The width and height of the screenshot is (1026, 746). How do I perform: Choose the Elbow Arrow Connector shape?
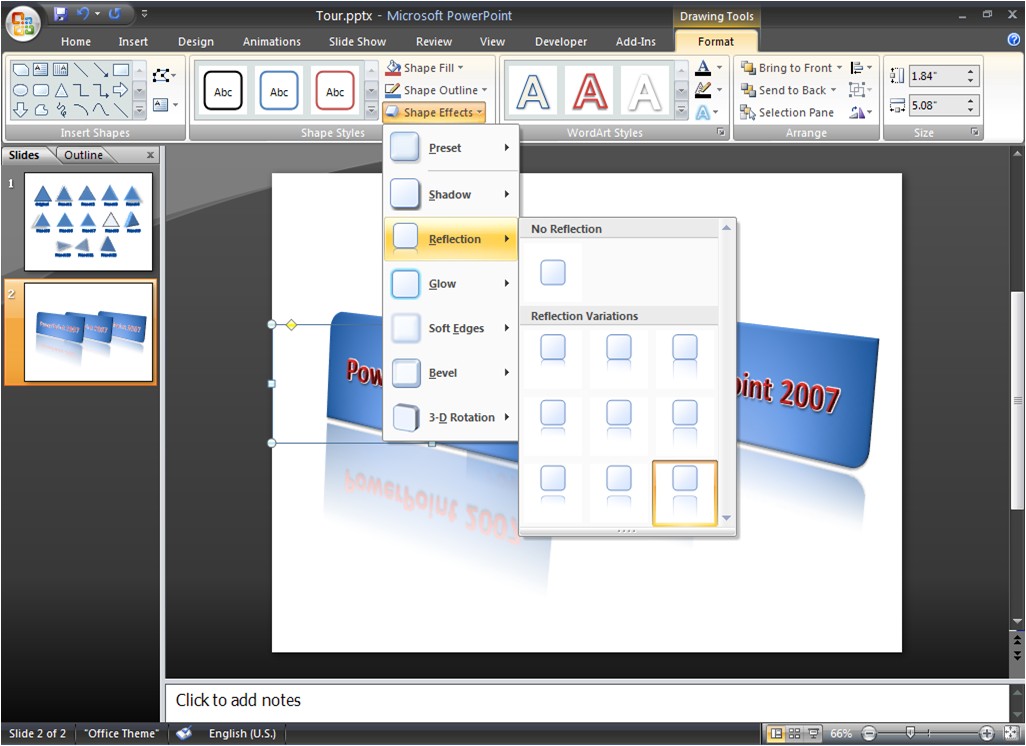101,90
